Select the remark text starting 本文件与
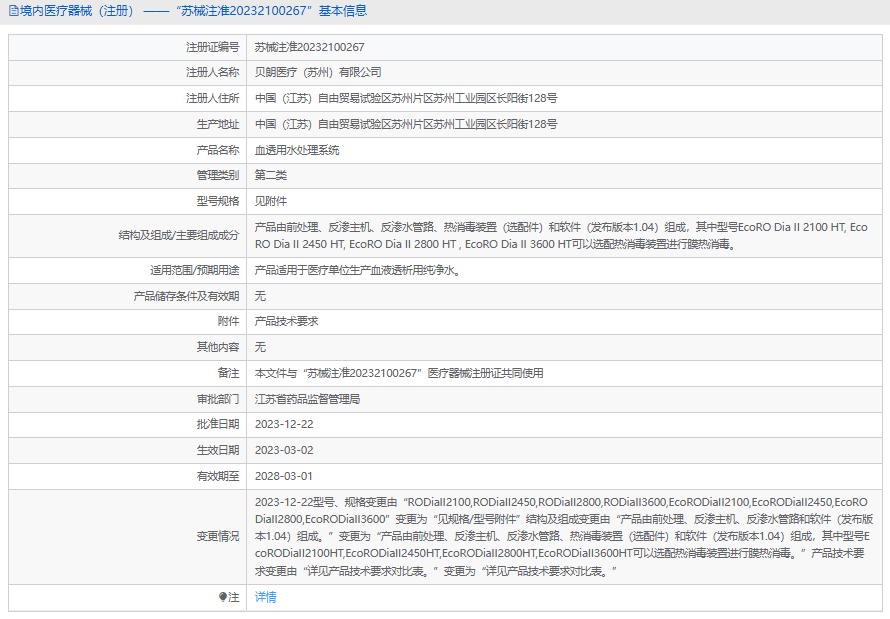This screenshot has height=619, width=890. [x=399, y=373]
